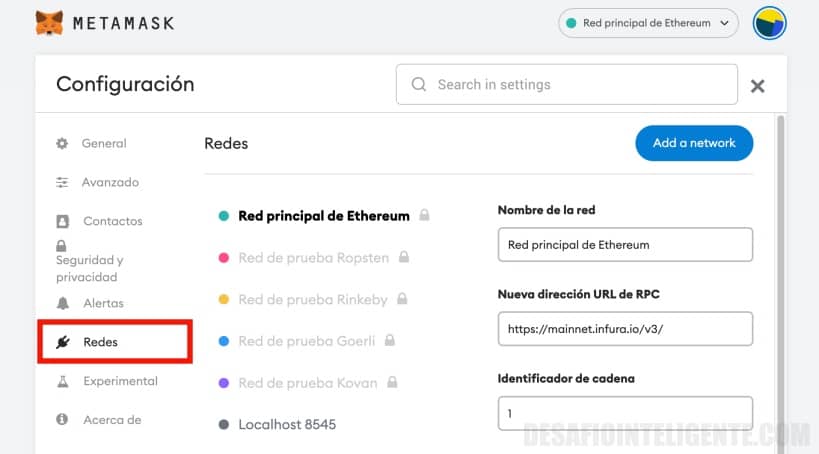
Task: Select the Localhost 8545 network
Action: click(287, 424)
